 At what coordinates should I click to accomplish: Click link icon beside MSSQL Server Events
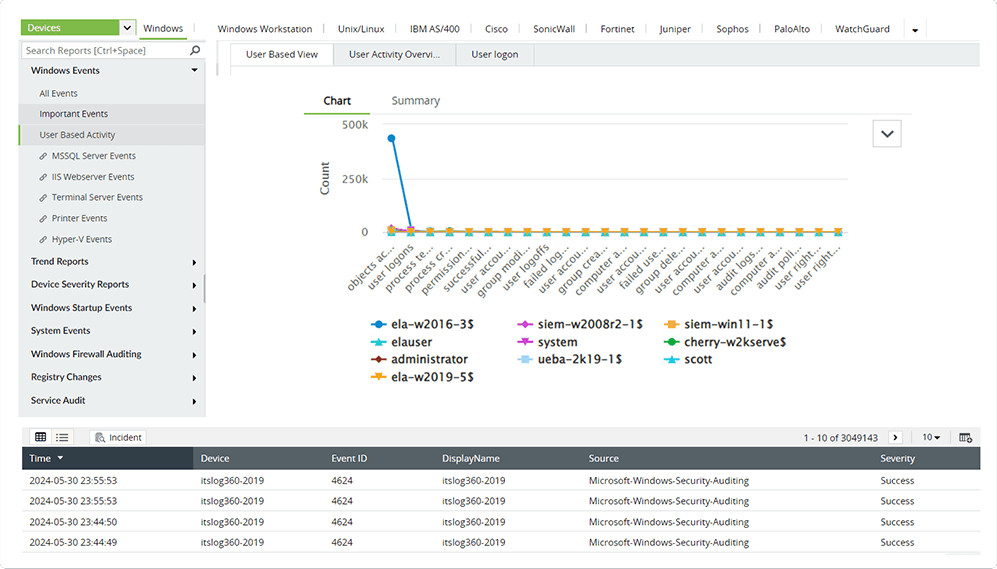(43, 156)
